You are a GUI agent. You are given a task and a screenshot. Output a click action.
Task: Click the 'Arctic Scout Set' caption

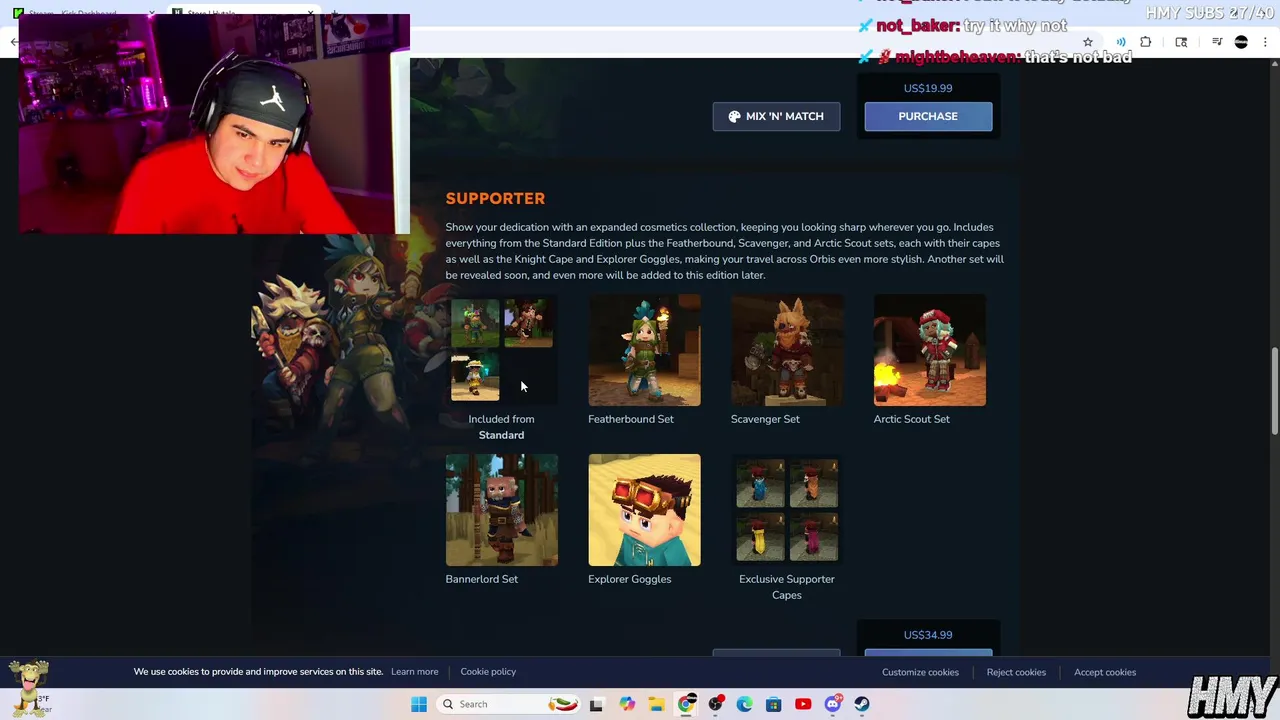pyautogui.click(x=912, y=419)
